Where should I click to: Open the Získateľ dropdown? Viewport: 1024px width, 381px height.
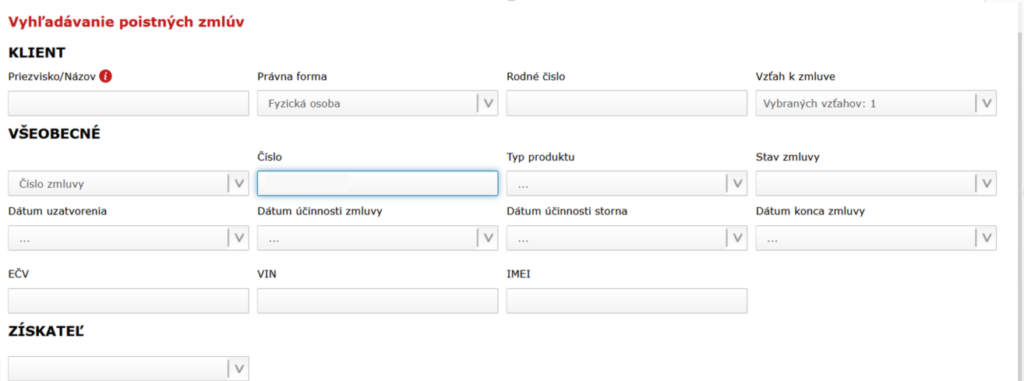pyautogui.click(x=129, y=369)
